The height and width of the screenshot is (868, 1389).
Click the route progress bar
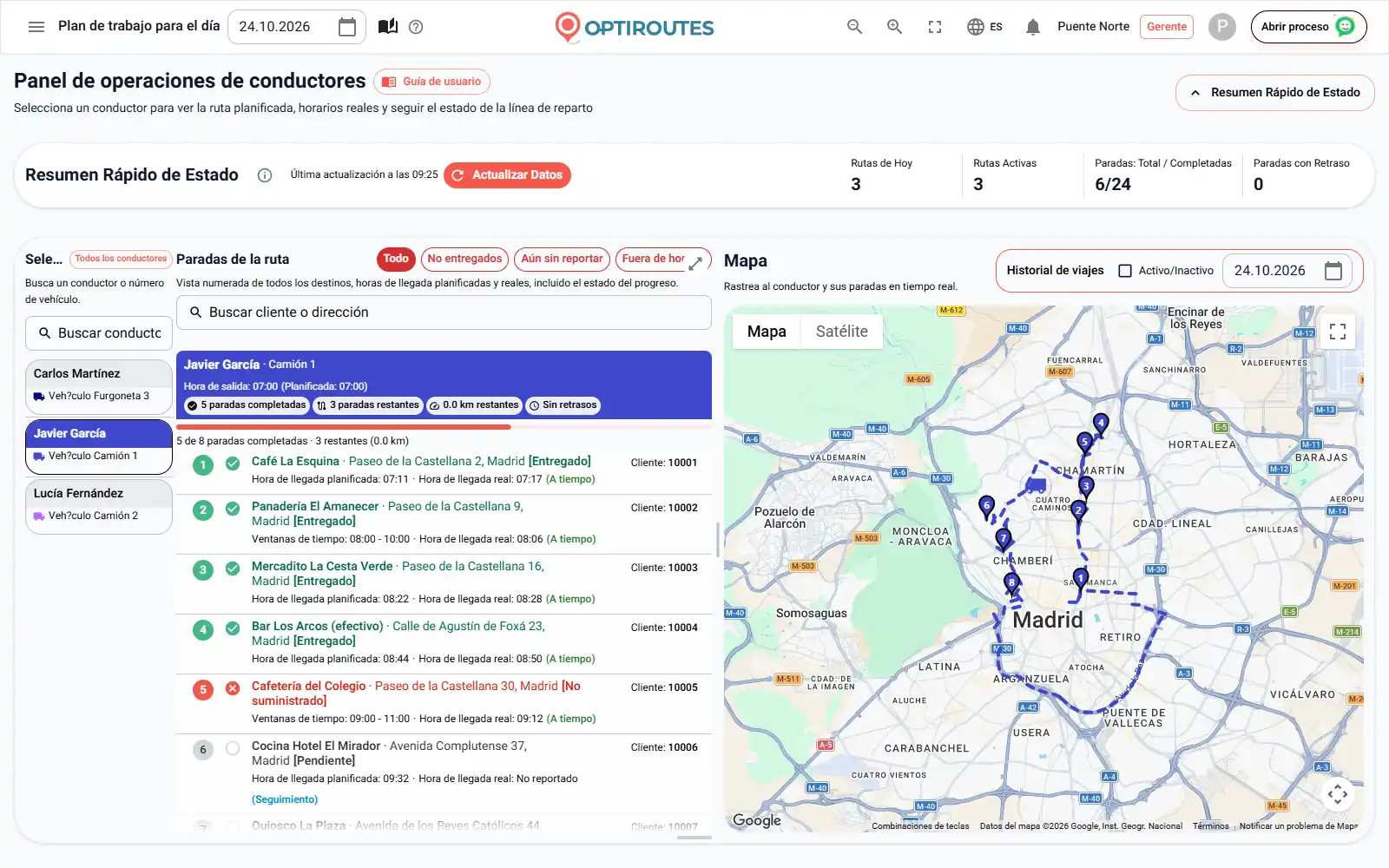pyautogui.click(x=444, y=426)
